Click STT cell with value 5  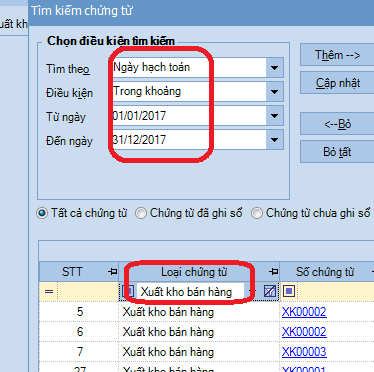click(x=79, y=312)
